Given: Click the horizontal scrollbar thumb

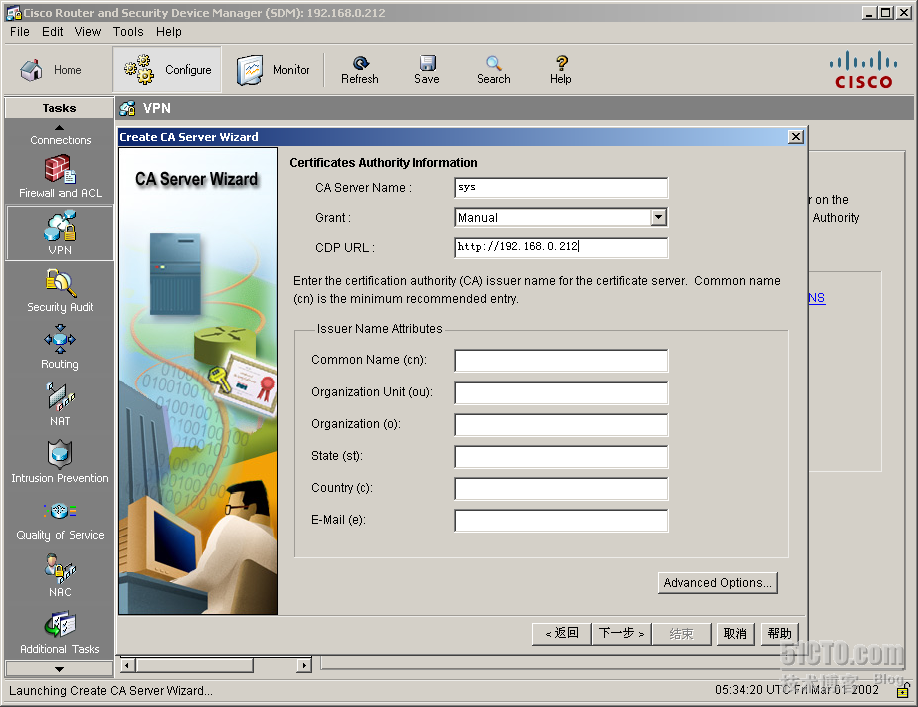Looking at the screenshot, I should pos(194,665).
